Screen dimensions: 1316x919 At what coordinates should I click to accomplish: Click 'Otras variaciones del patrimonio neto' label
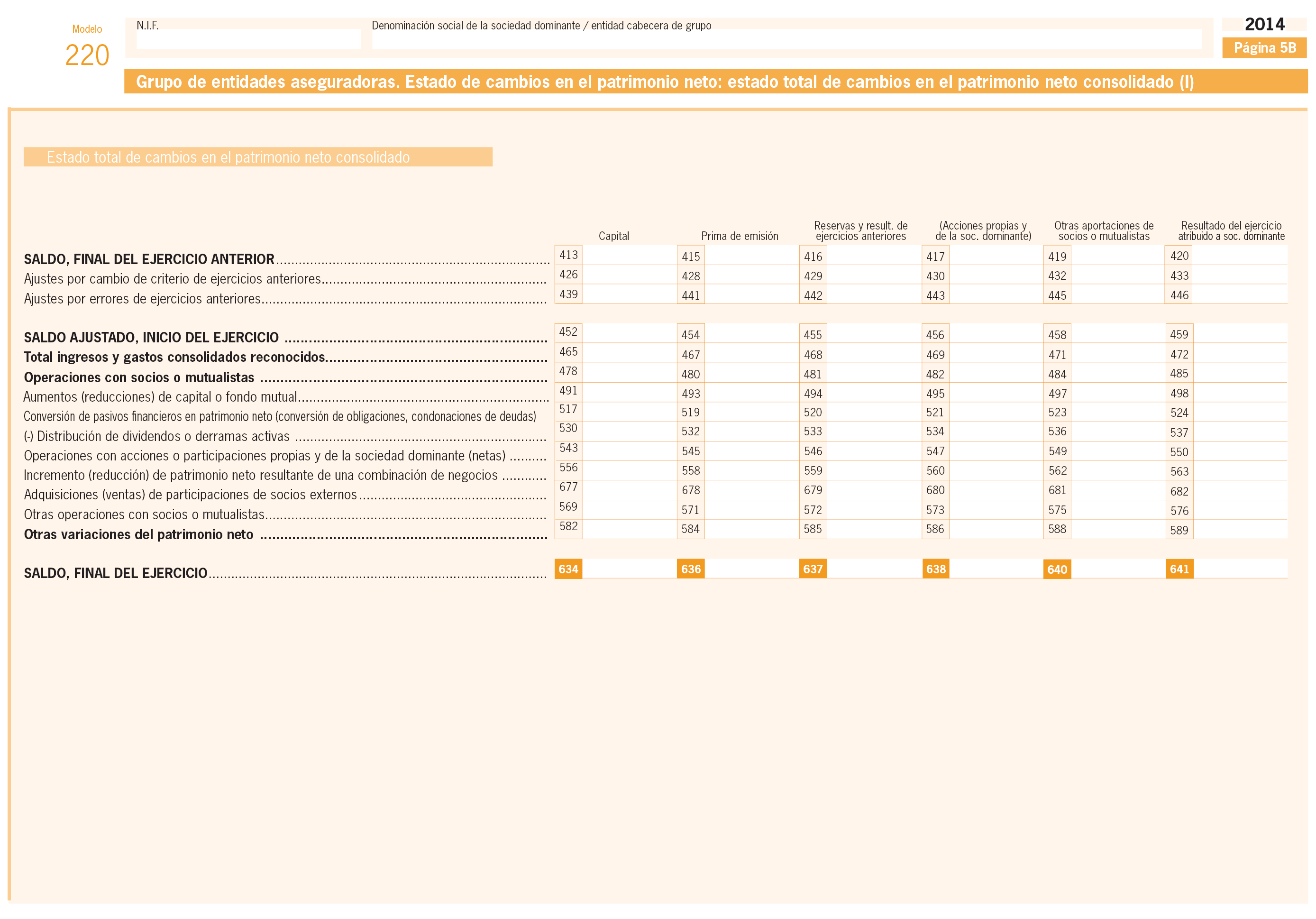(x=138, y=534)
